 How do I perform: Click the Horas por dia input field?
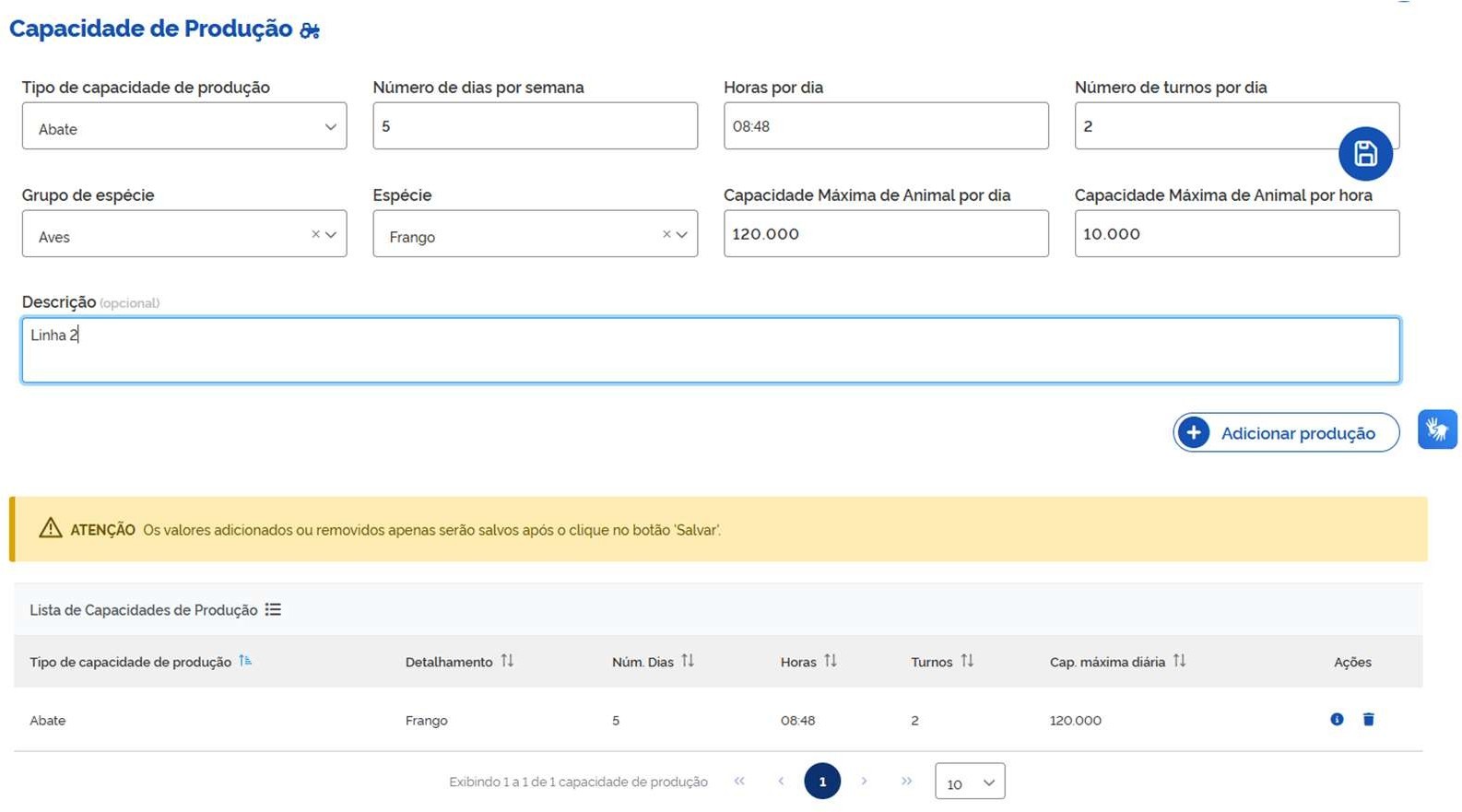(x=885, y=126)
